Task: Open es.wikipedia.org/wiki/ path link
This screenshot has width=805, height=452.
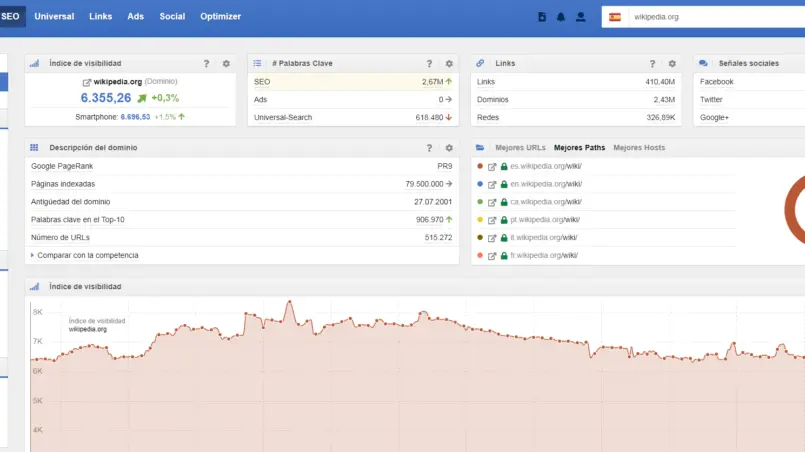Action: tap(546, 166)
